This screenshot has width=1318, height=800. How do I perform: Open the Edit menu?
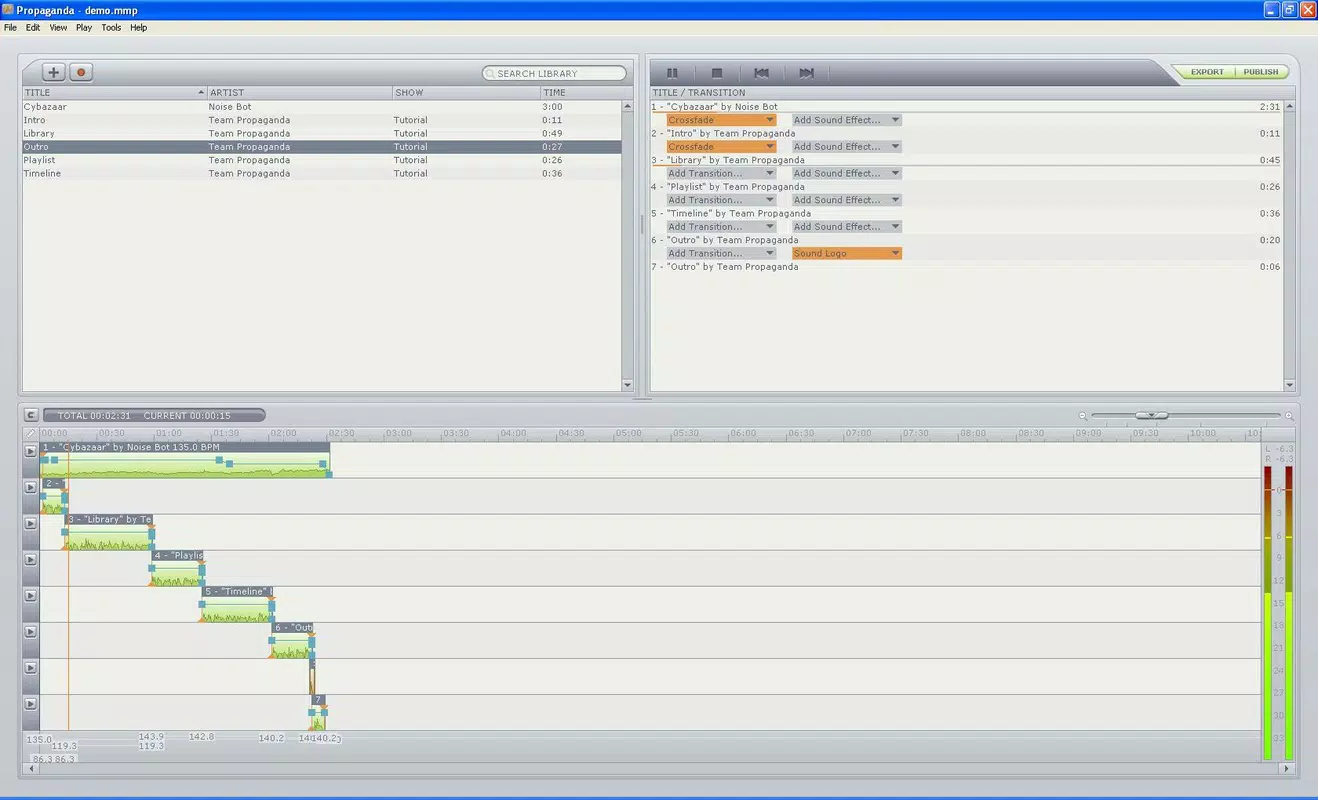33,28
